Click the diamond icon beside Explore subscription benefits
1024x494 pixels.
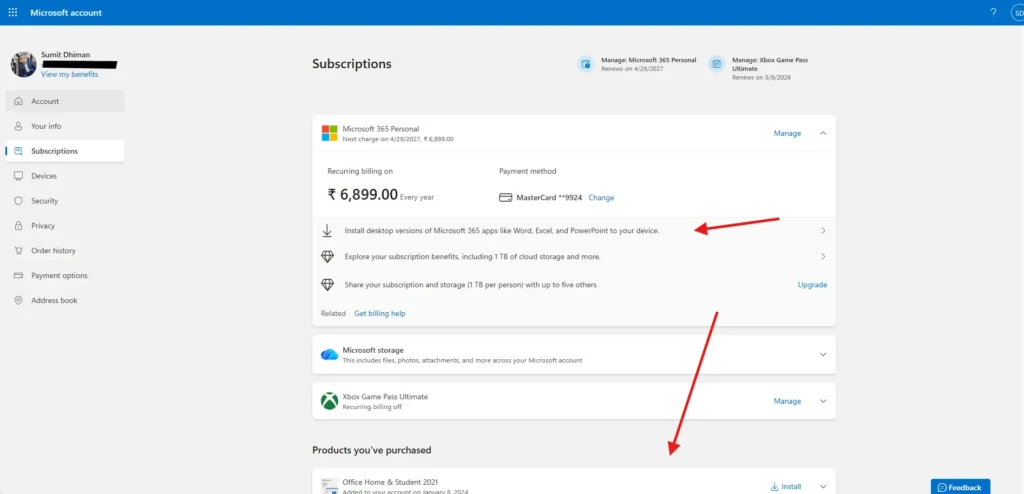(x=327, y=257)
